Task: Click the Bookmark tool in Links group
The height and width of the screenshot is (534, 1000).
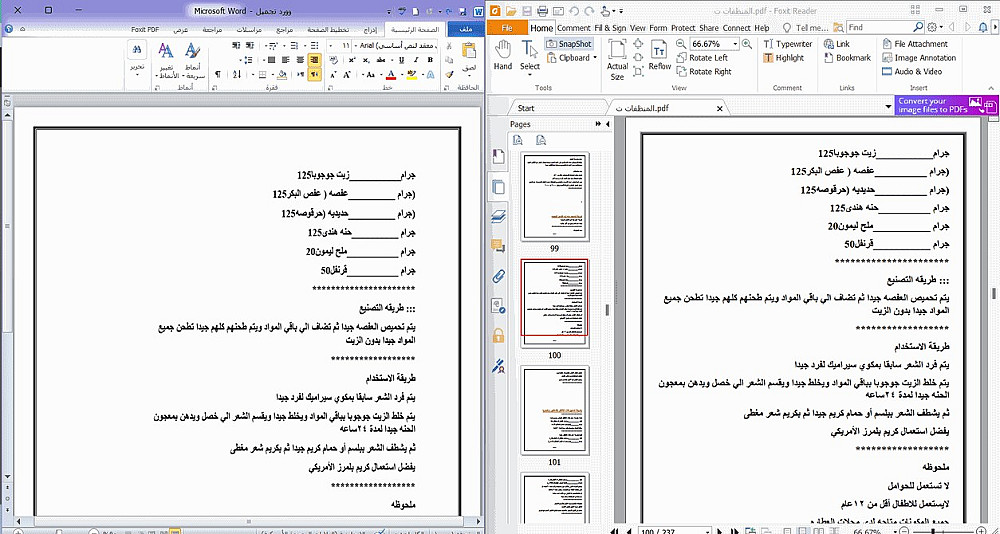Action: pyautogui.click(x=848, y=58)
